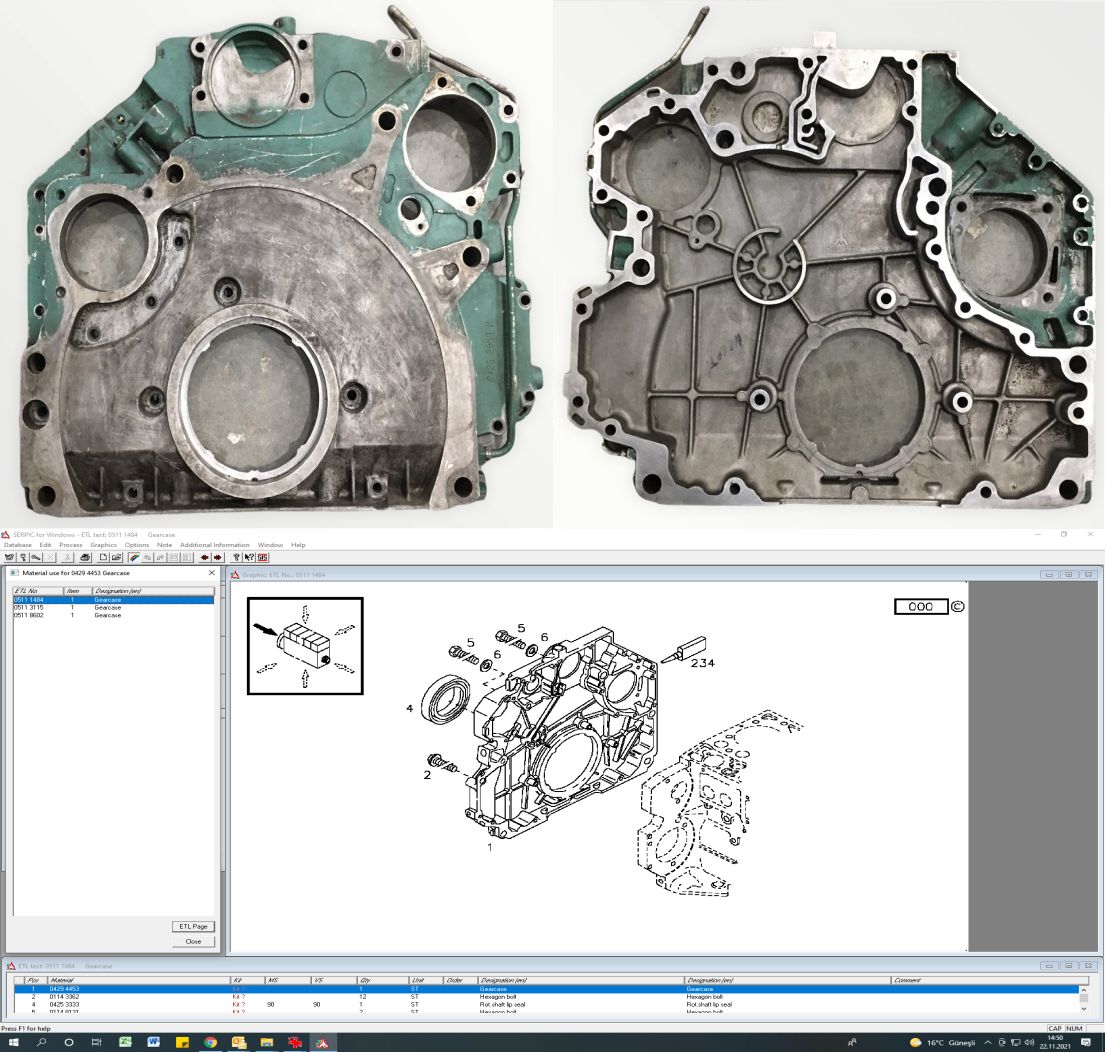The image size is (1105, 1052).
Task: Open the Note menu
Action: coord(164,545)
